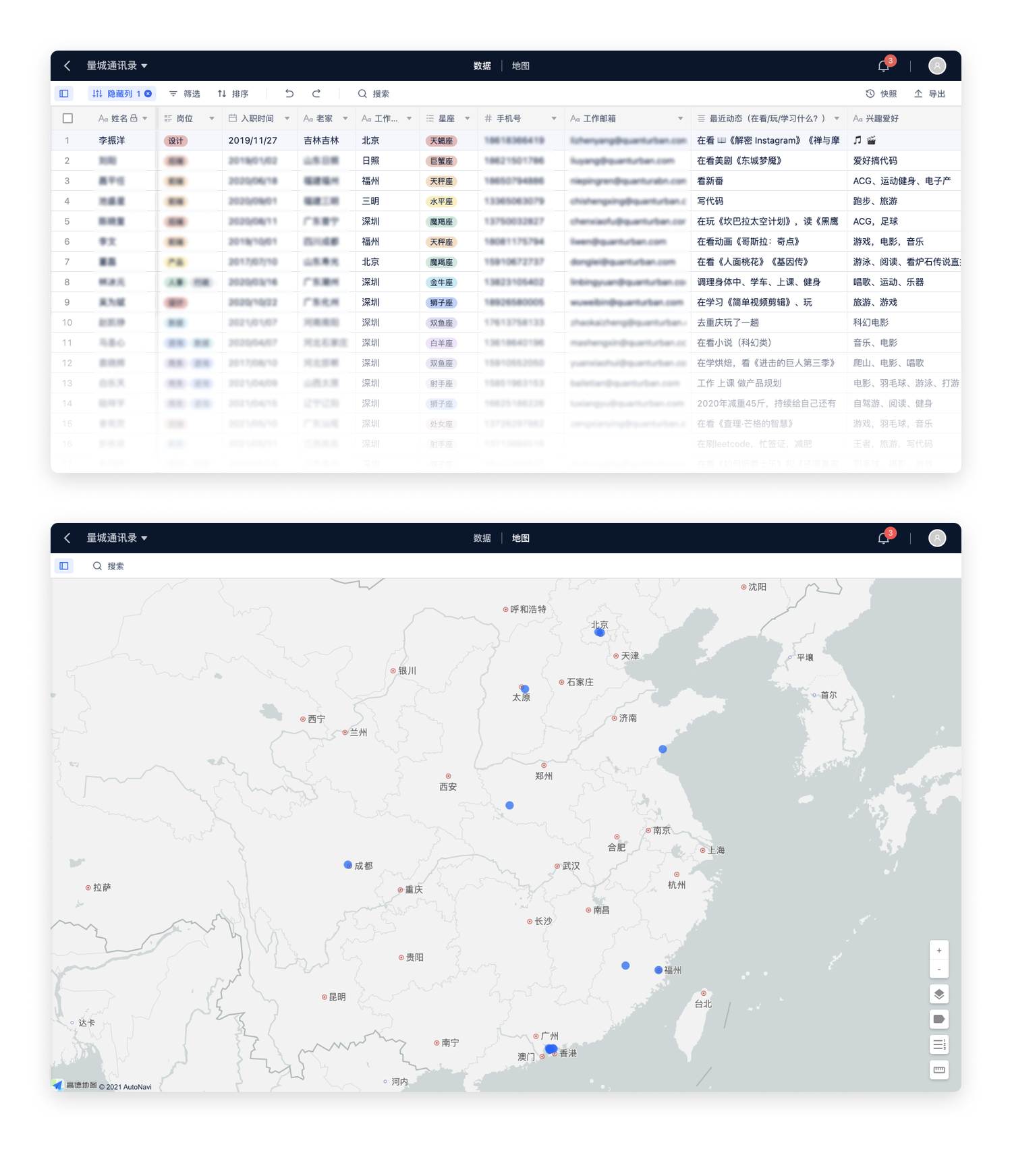Screen dimensions: 1012x1176
Task: Remove hidden column filter with x icon
Action: click(x=148, y=94)
